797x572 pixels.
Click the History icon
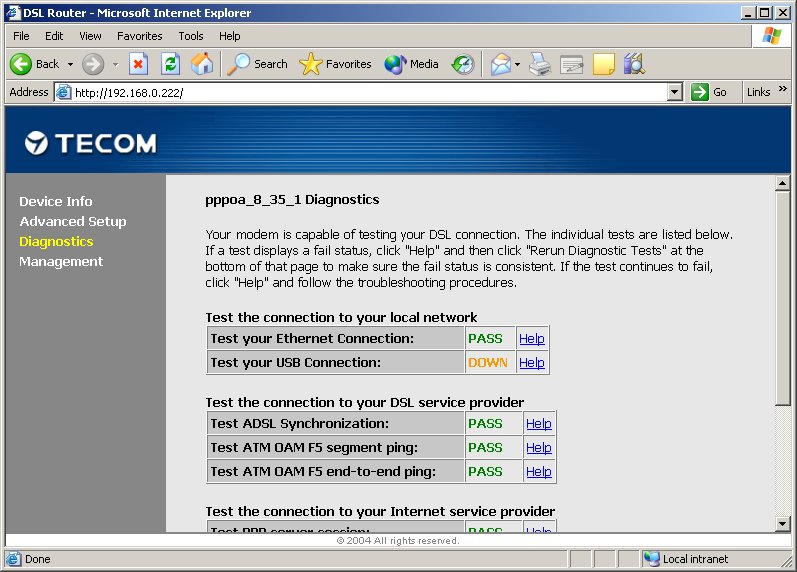click(463, 64)
